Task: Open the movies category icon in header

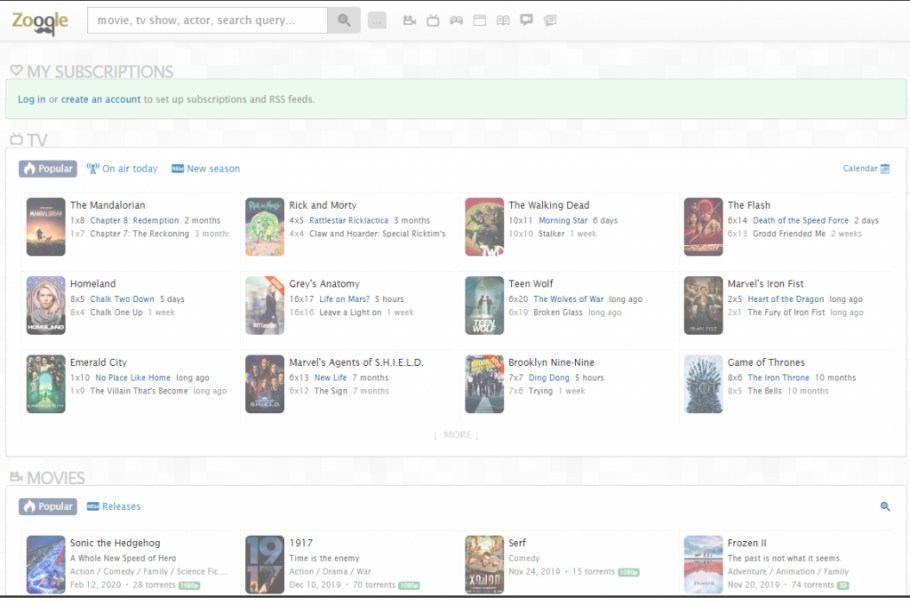Action: pyautogui.click(x=410, y=20)
